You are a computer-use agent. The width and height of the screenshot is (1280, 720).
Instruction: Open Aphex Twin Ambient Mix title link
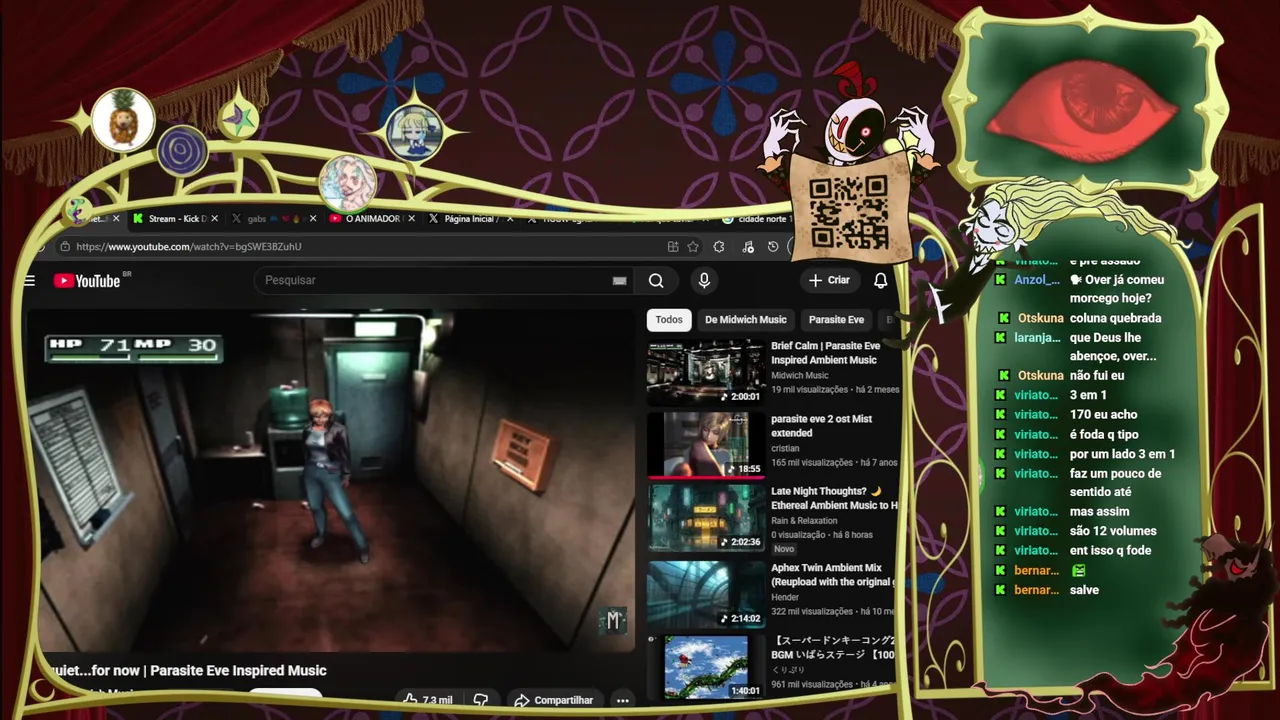pos(831,575)
